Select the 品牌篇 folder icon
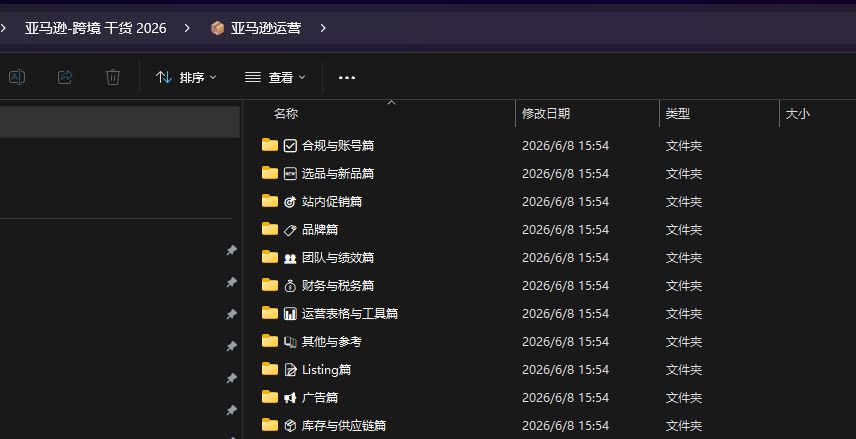The image size is (856, 439). tap(270, 229)
